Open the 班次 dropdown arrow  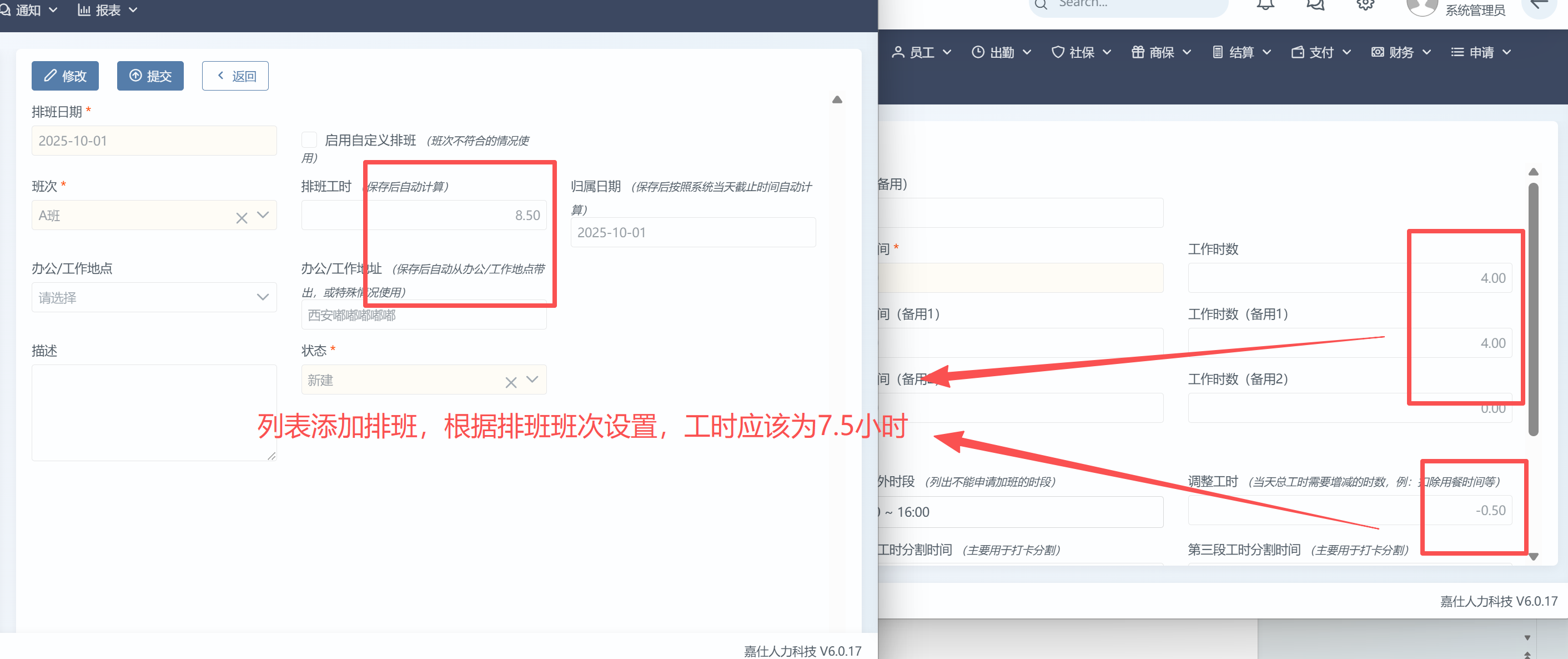pos(263,215)
